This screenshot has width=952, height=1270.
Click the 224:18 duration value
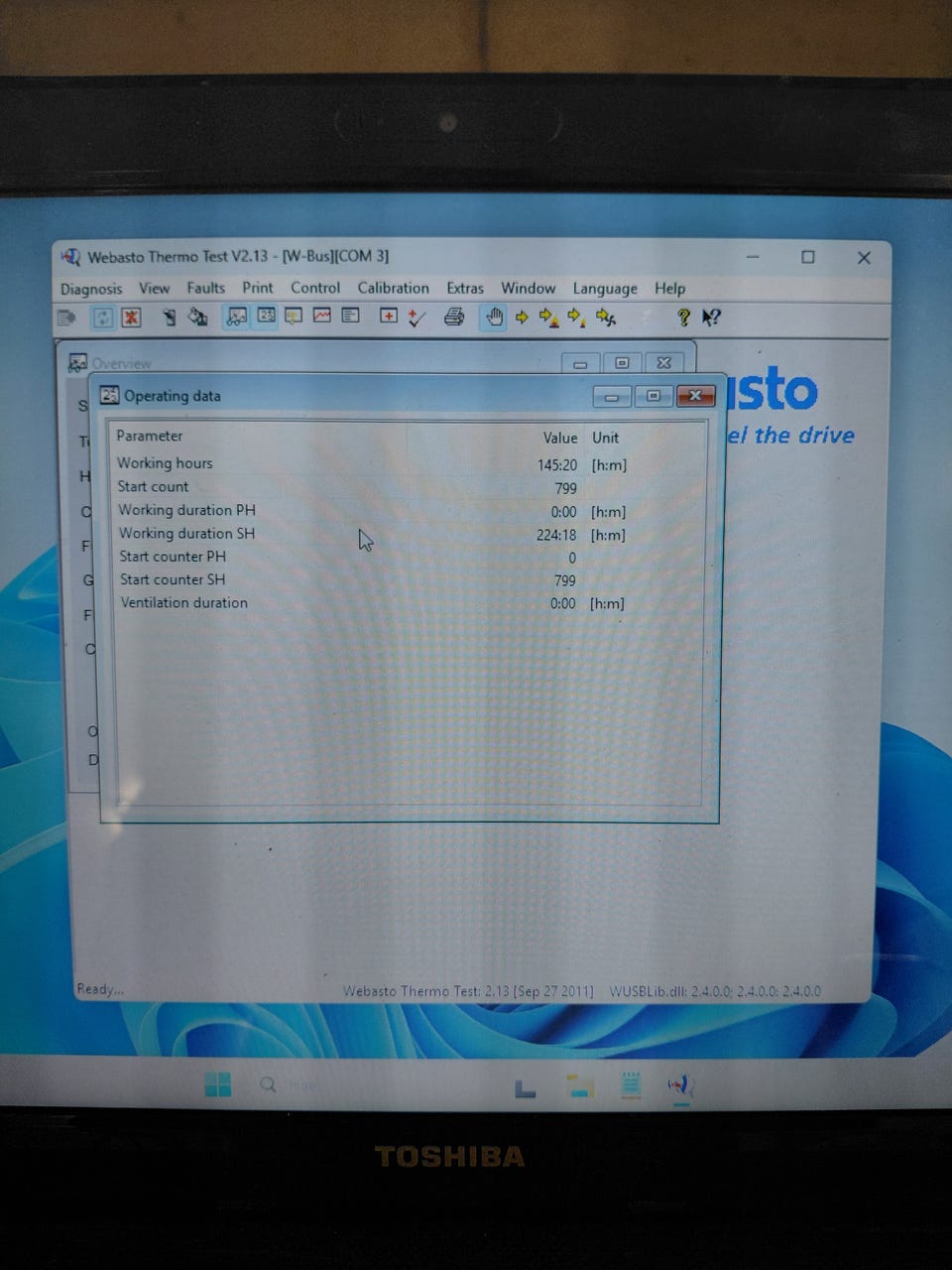pos(556,535)
